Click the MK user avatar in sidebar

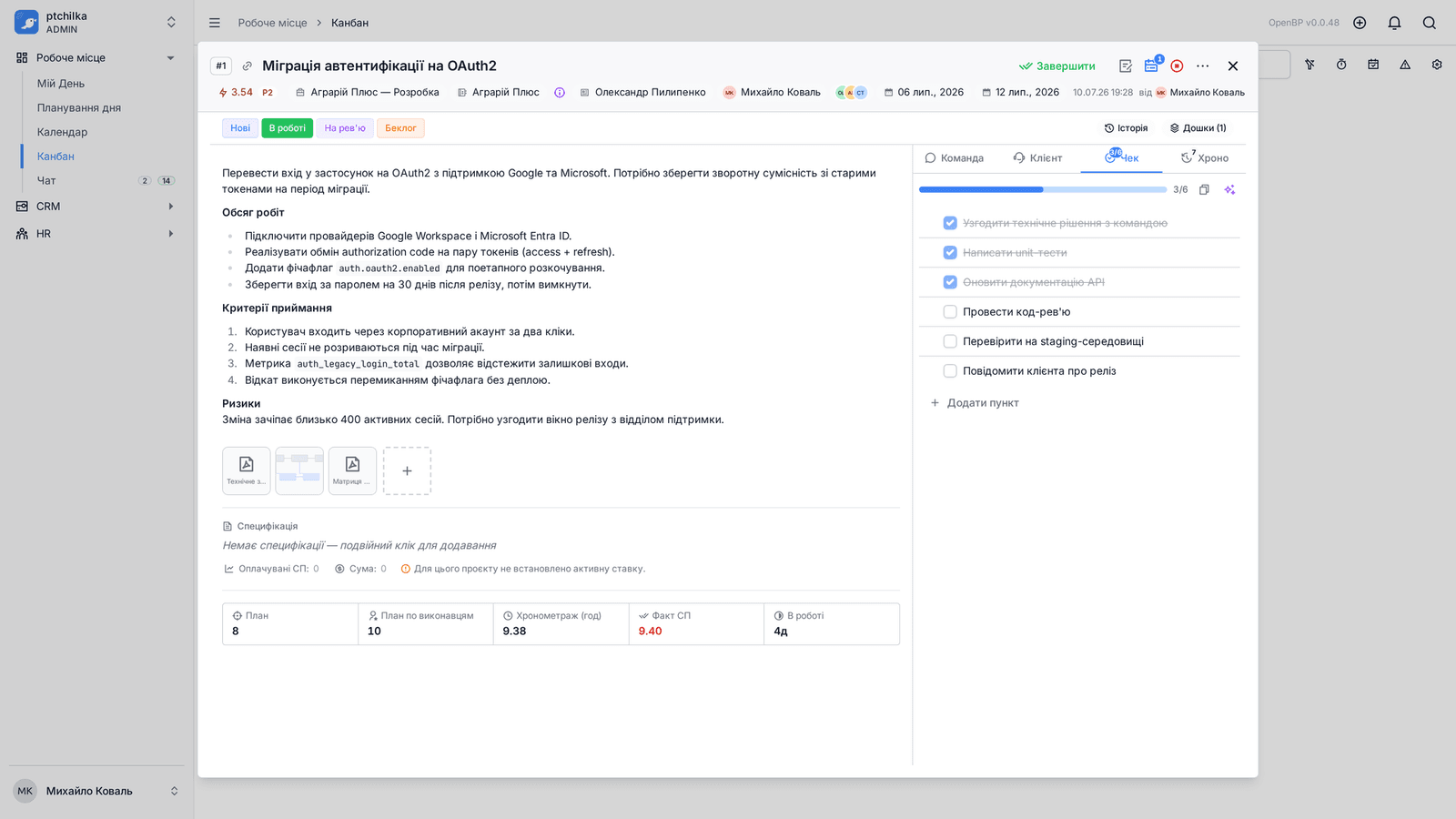[25, 791]
